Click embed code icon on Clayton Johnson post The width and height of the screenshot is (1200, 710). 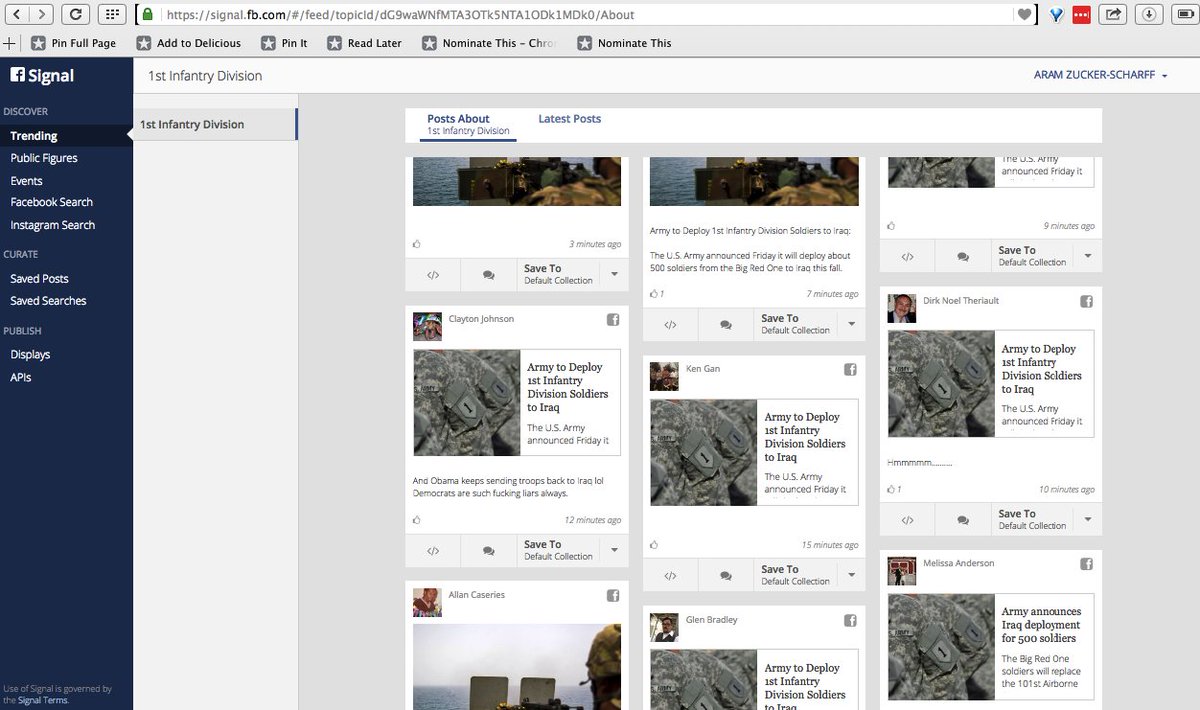coord(433,551)
